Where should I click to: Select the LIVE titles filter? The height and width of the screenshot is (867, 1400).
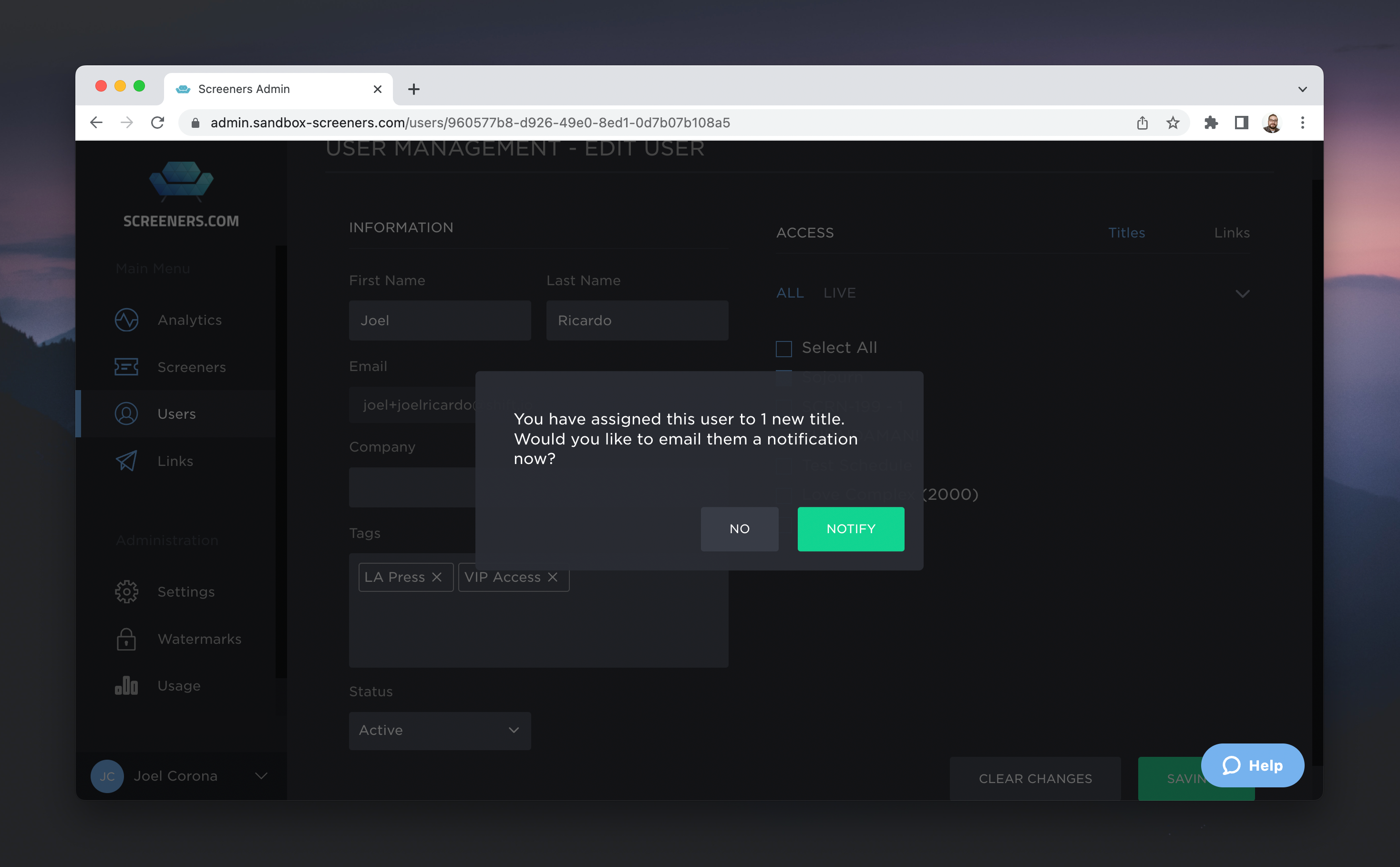839,293
